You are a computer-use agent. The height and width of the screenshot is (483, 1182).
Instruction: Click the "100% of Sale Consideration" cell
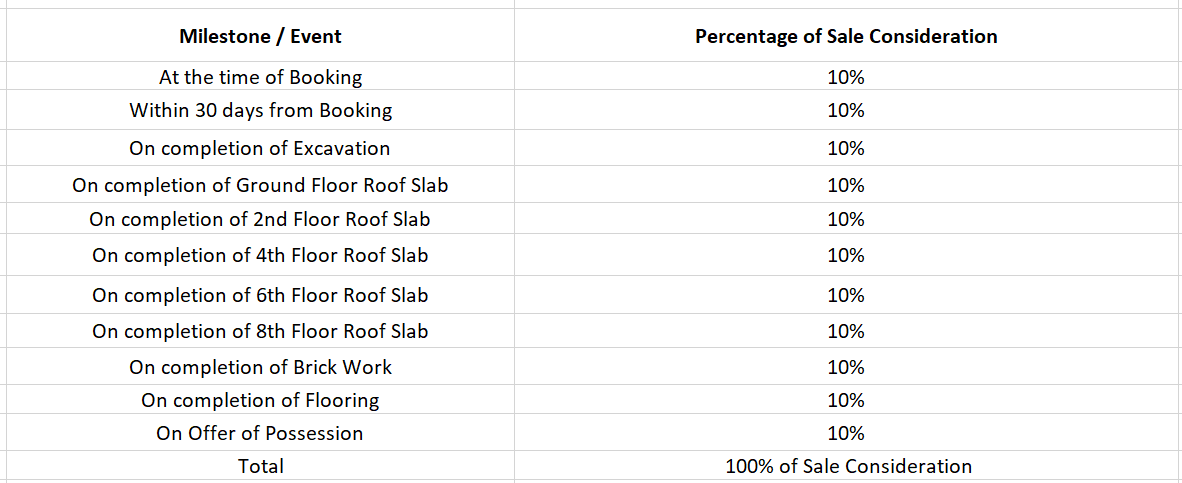click(848, 466)
